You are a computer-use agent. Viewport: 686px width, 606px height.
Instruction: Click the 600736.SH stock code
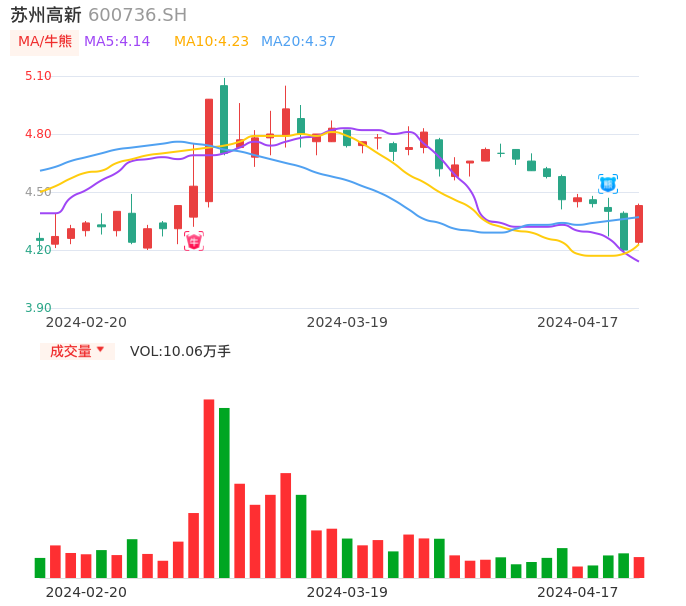tap(137, 15)
